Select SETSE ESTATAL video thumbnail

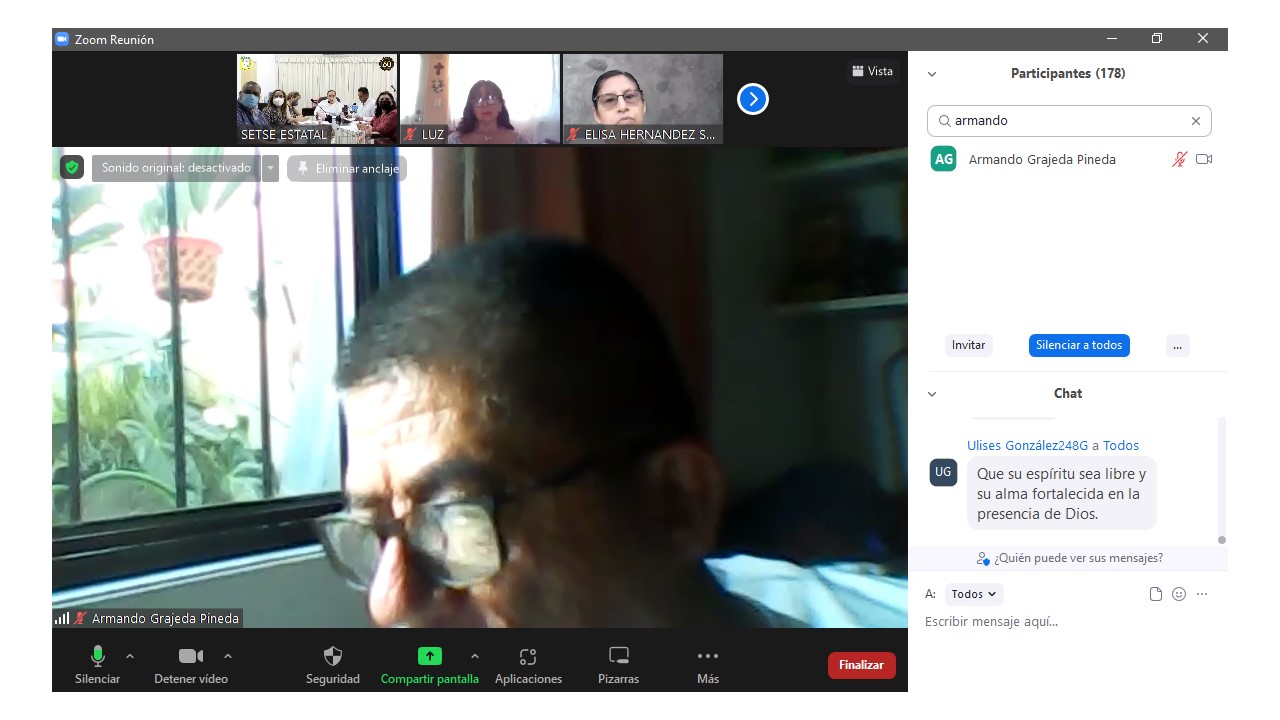coord(317,99)
